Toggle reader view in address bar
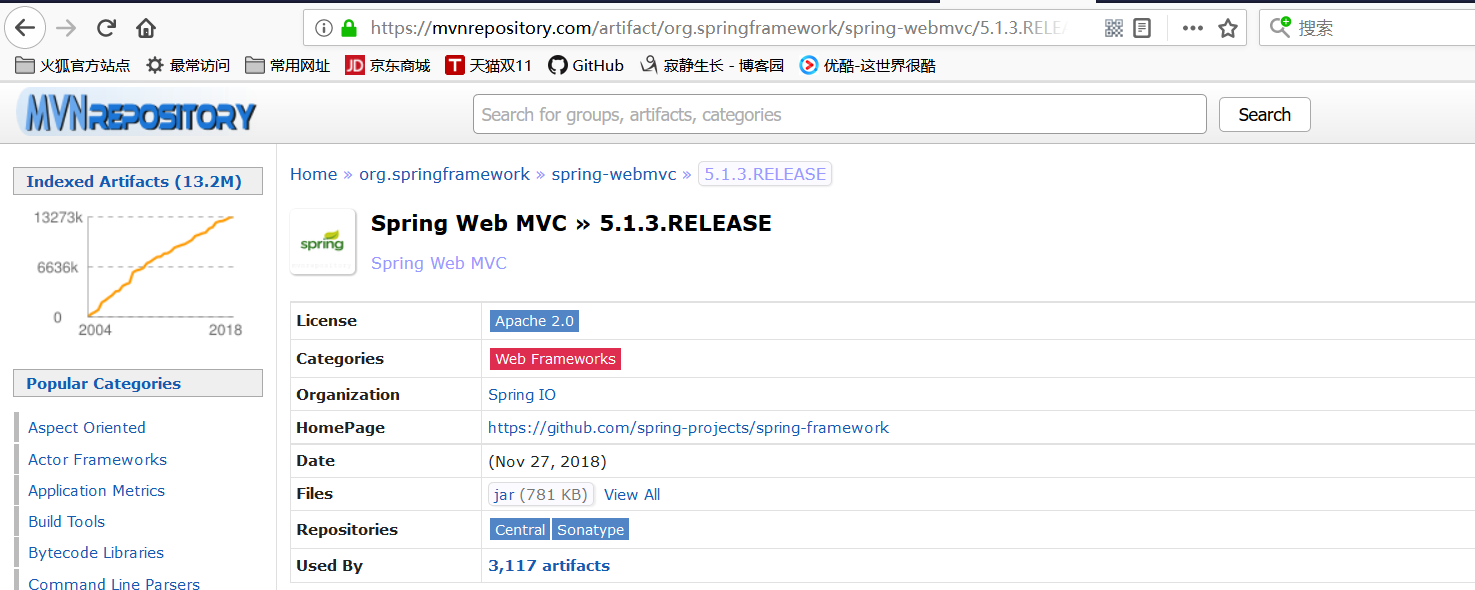Image resolution: width=1475 pixels, height=590 pixels. click(1142, 28)
